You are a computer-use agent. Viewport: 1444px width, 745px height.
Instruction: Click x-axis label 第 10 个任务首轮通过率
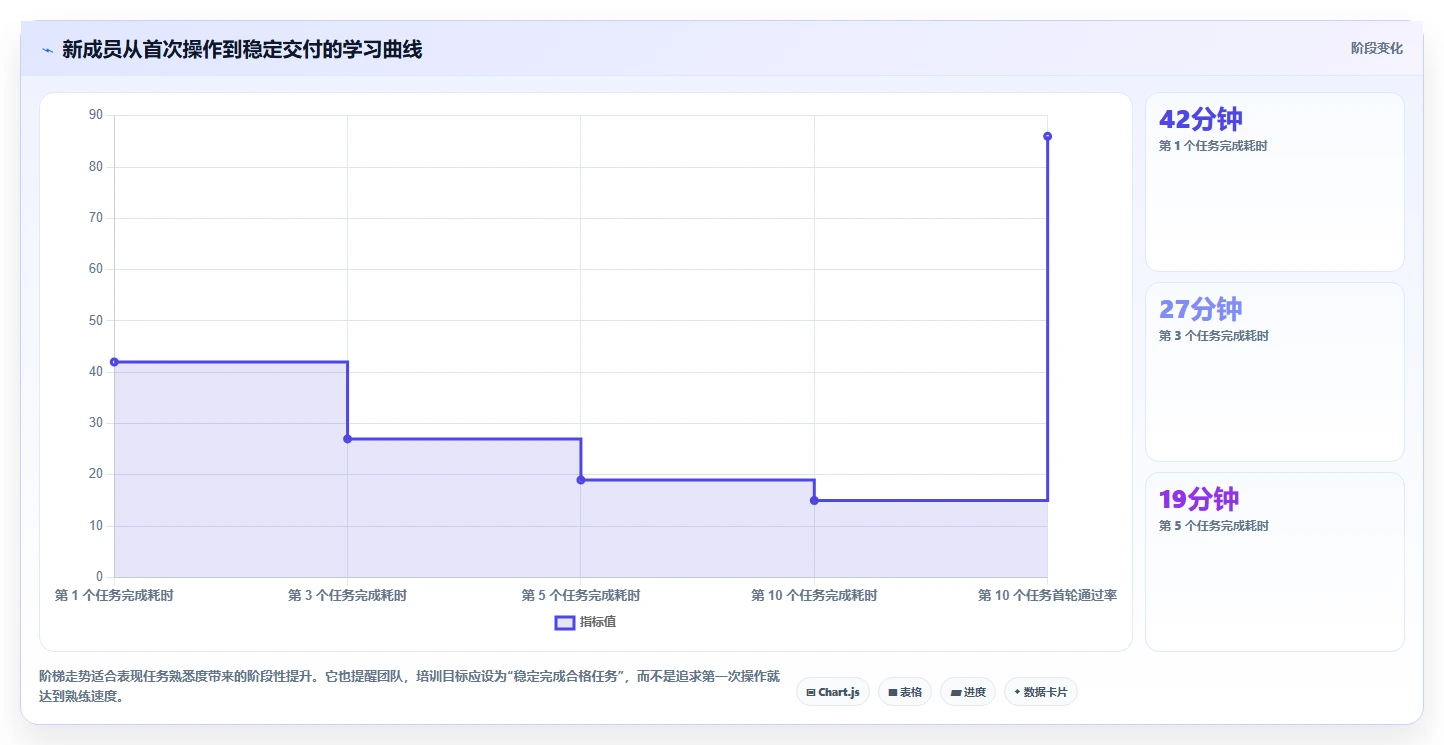coord(1047,595)
